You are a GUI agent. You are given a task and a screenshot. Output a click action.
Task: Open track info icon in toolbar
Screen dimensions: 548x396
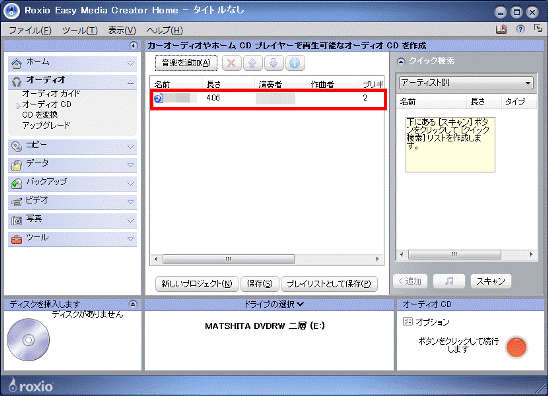295,63
